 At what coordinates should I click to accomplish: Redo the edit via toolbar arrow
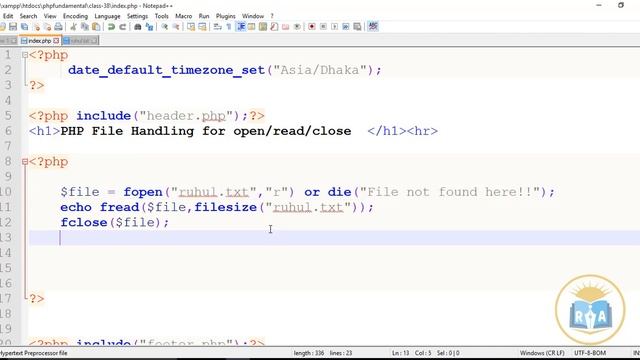[122, 27]
